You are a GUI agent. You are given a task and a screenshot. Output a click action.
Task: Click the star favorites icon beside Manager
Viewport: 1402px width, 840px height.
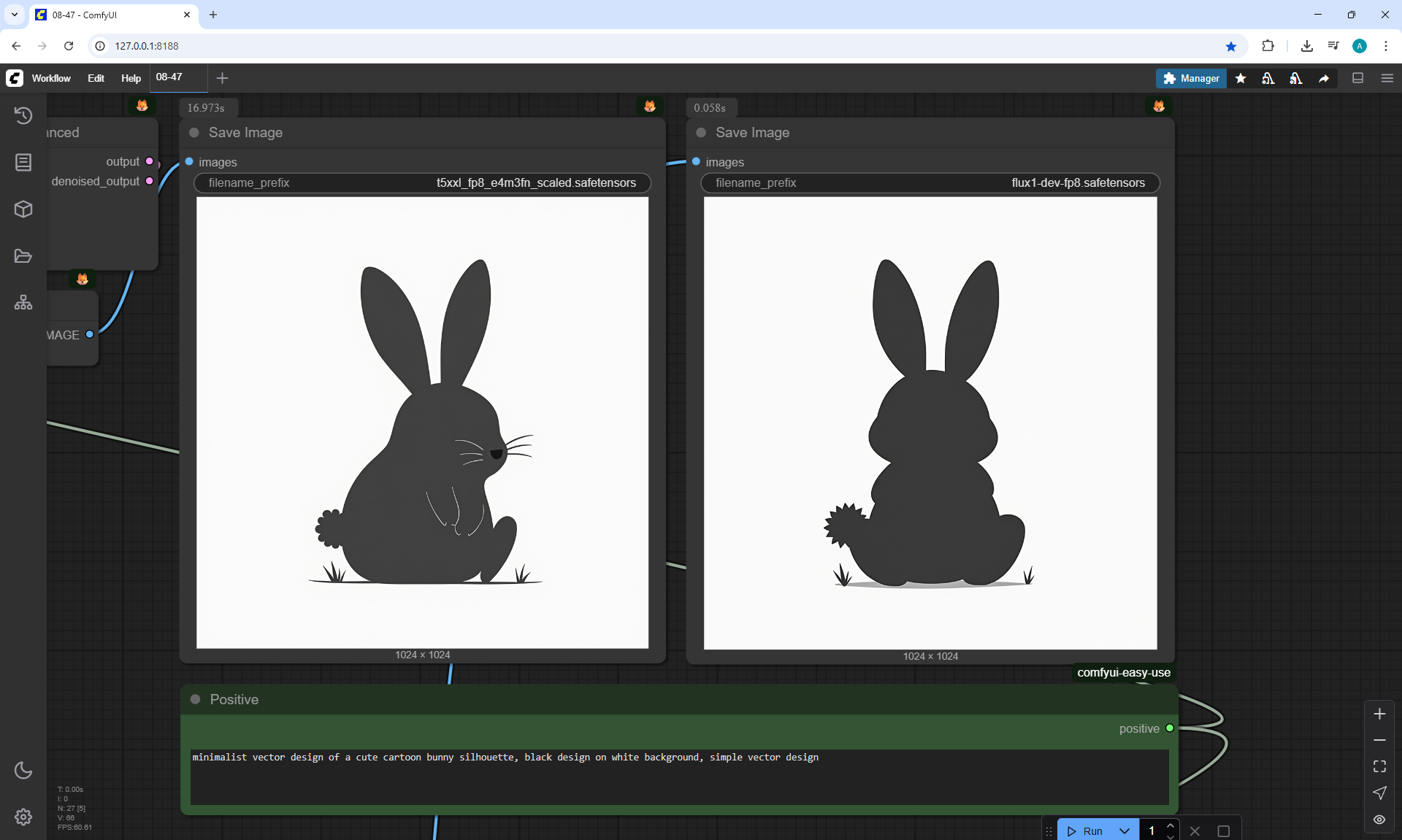pyautogui.click(x=1241, y=78)
